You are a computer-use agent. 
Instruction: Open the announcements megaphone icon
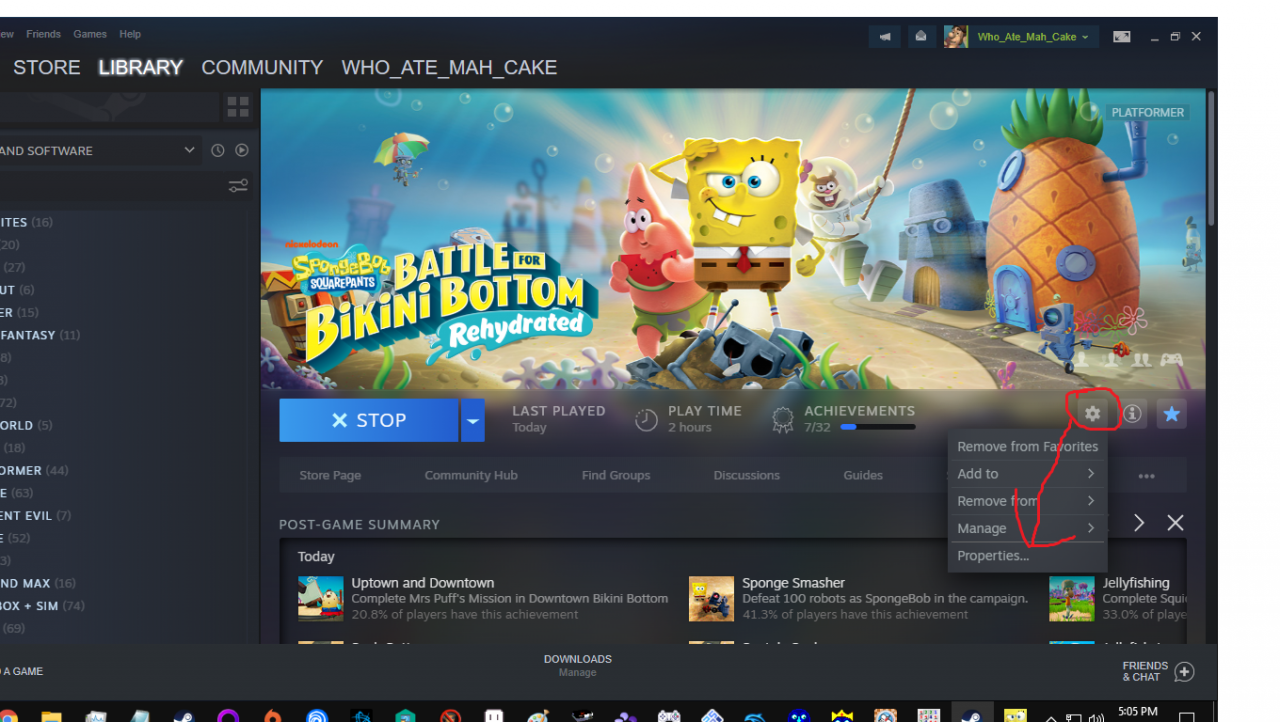(885, 37)
